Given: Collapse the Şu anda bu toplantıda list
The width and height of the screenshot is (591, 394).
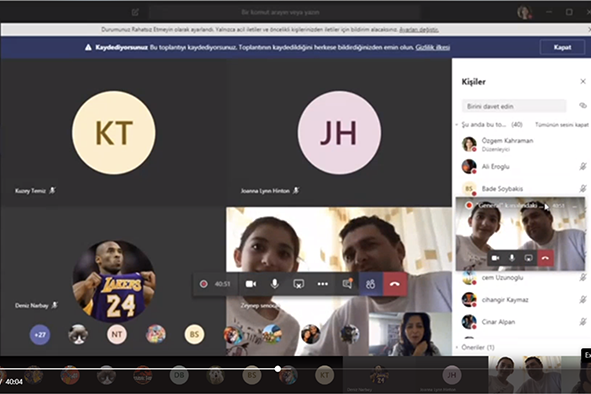Looking at the screenshot, I should pos(457,124).
